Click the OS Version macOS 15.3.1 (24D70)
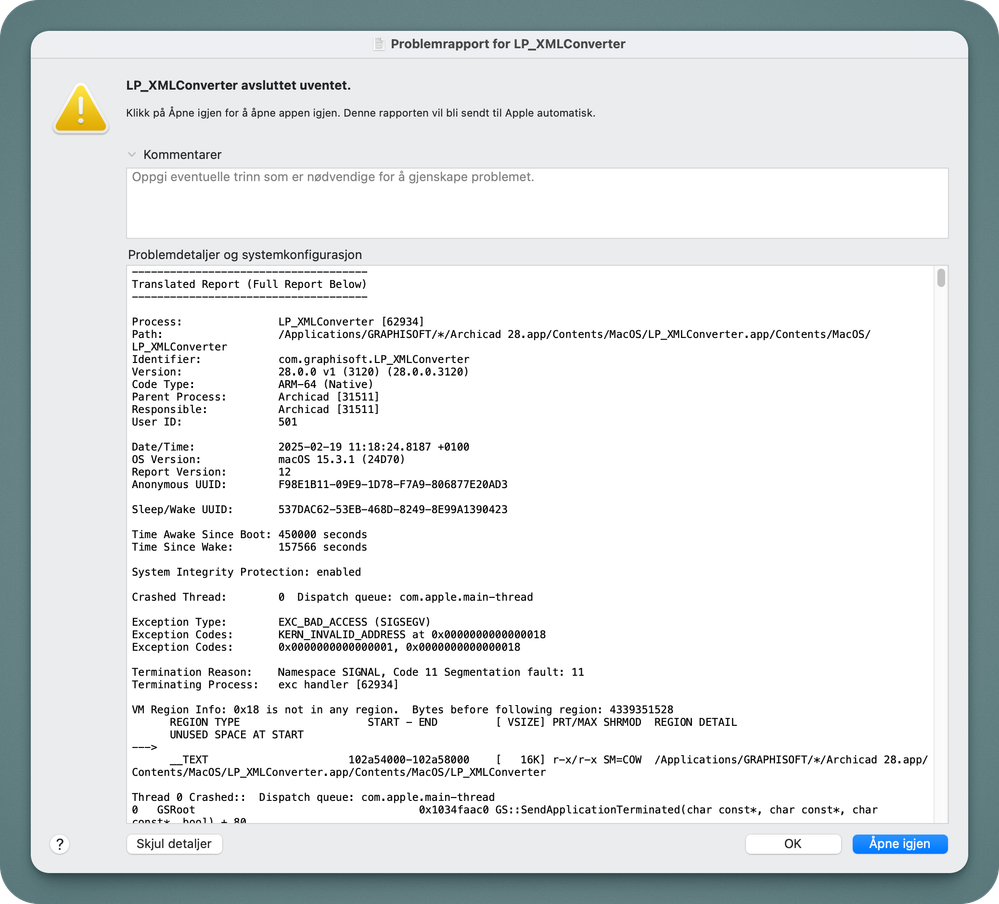This screenshot has width=999, height=904. coord(341,459)
